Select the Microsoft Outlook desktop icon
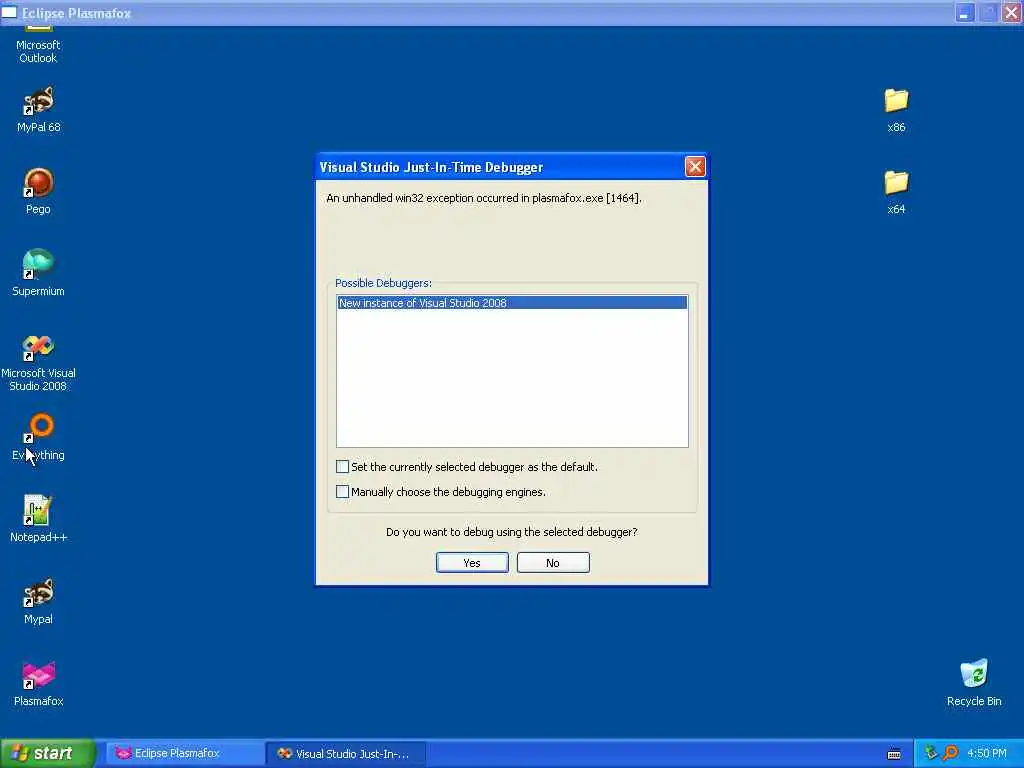 click(x=38, y=44)
